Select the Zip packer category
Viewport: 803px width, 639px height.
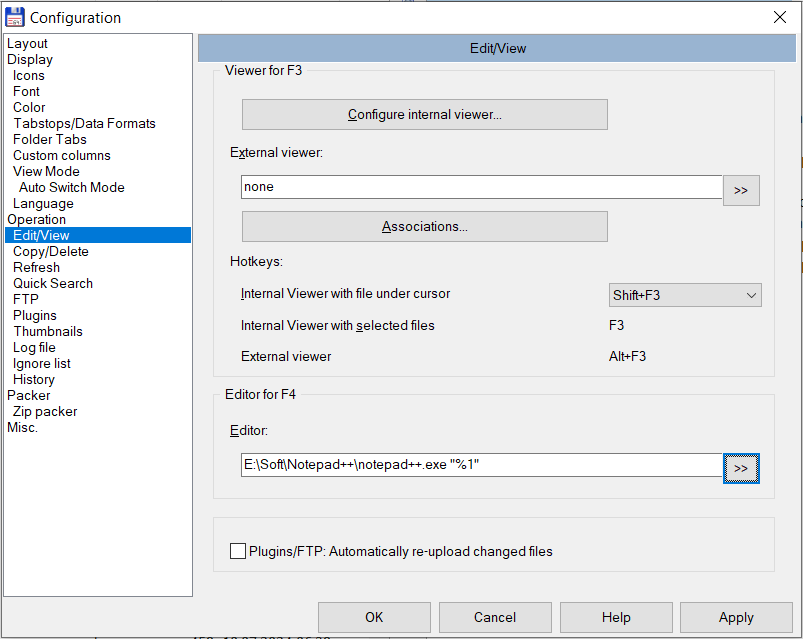click(x=45, y=412)
